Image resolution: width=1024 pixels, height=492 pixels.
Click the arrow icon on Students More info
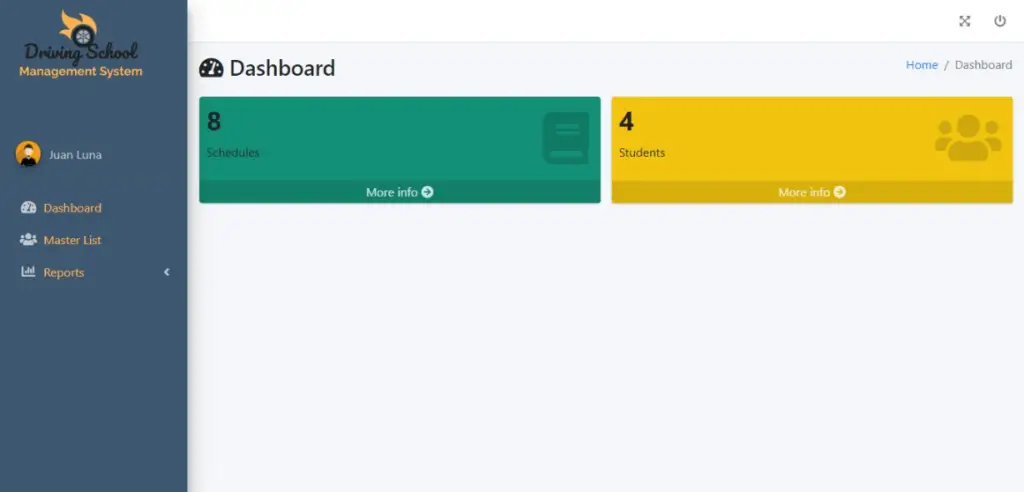point(840,192)
